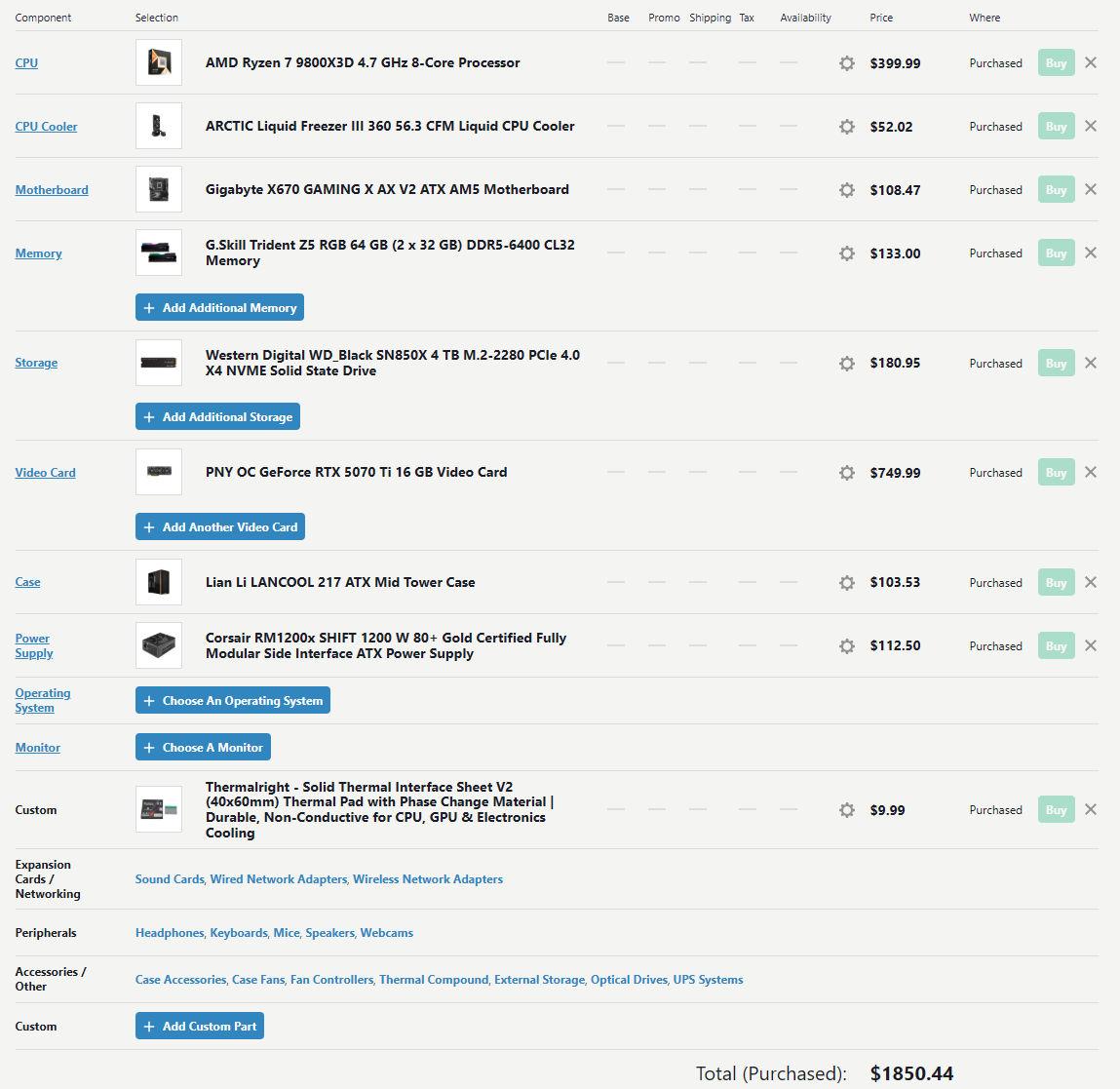Click the G.Skill memory thumbnail image
The image size is (1120, 1089).
(159, 253)
